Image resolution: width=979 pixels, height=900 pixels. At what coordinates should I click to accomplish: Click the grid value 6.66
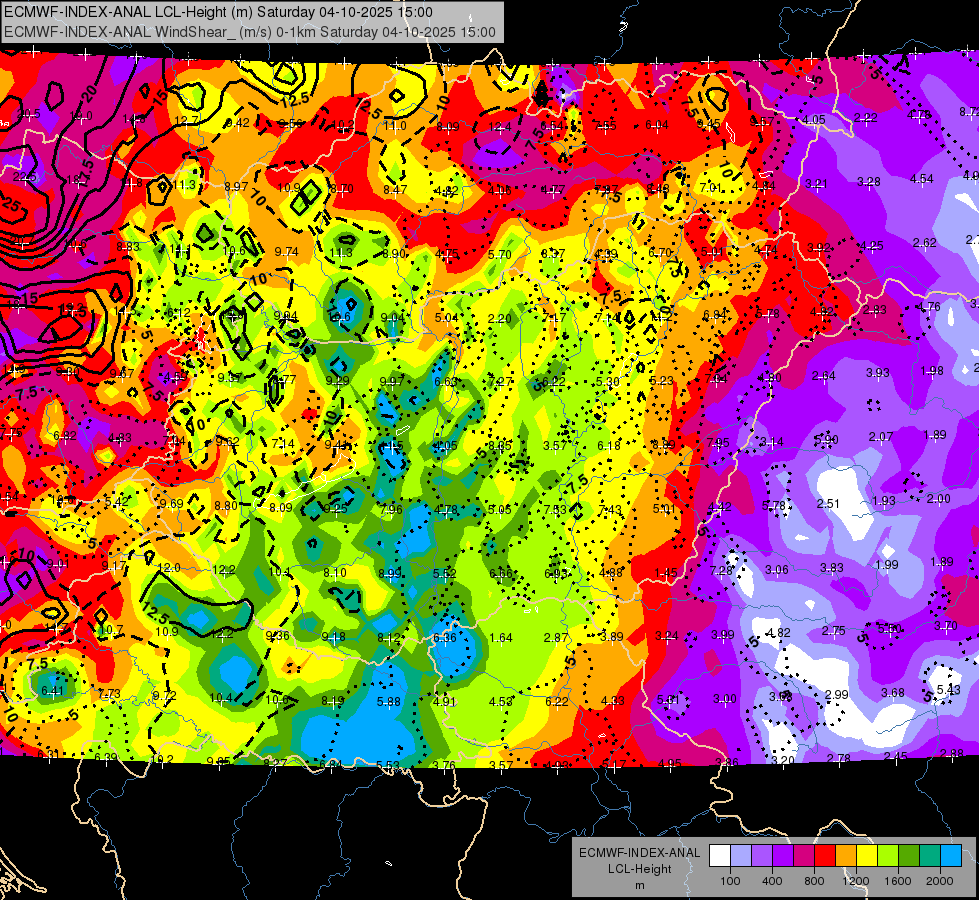[x=501, y=573]
